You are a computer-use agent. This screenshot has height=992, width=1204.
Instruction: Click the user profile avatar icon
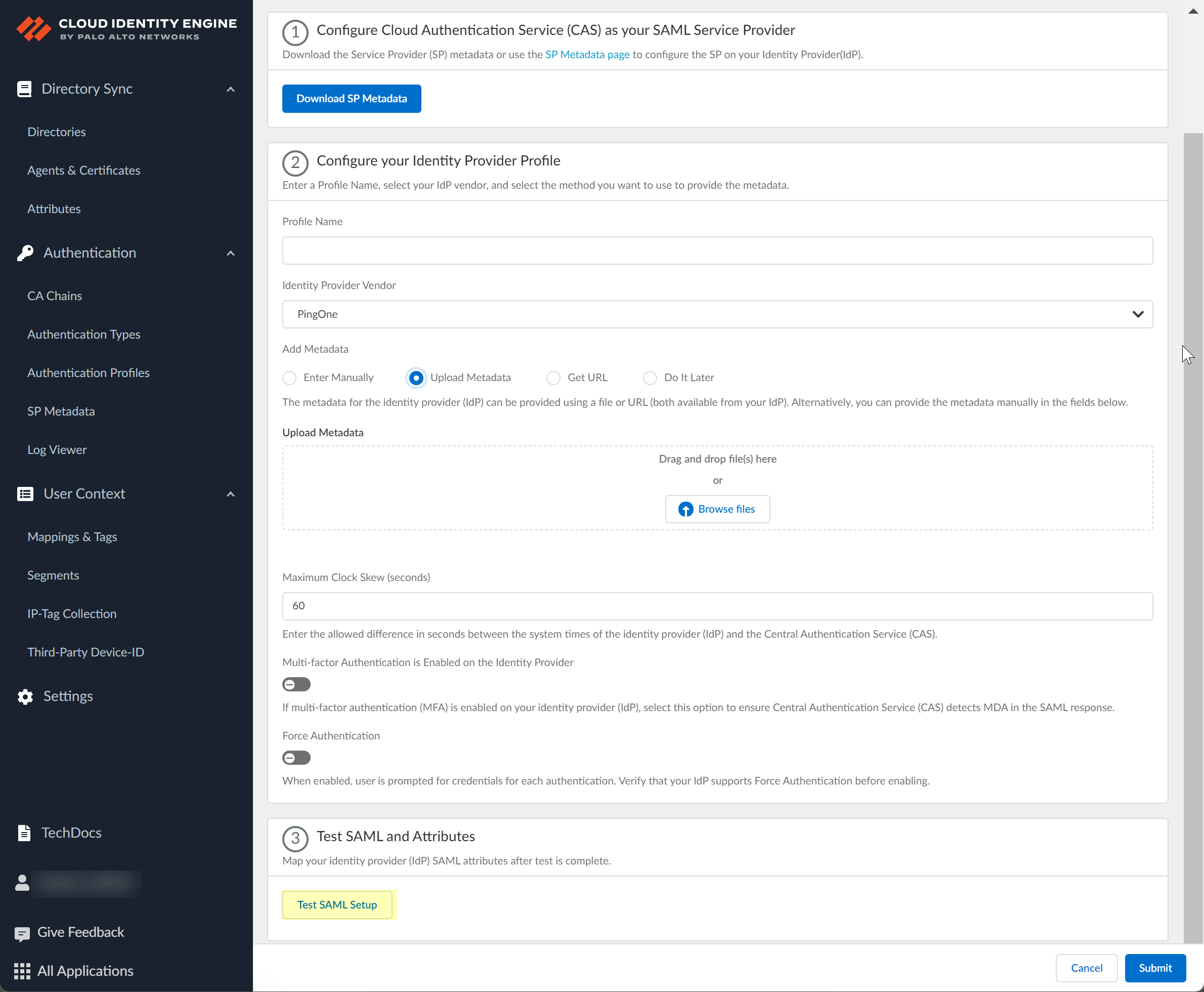coord(22,883)
